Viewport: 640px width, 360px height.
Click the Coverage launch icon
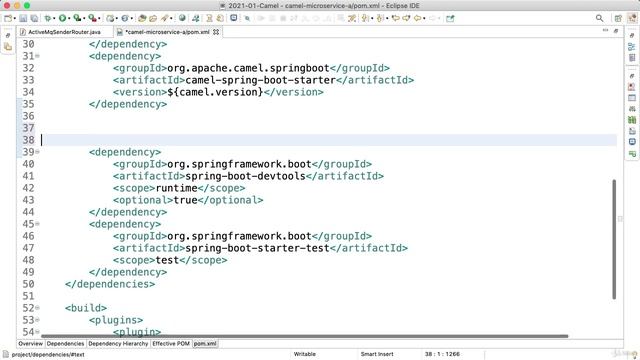tap(77, 18)
